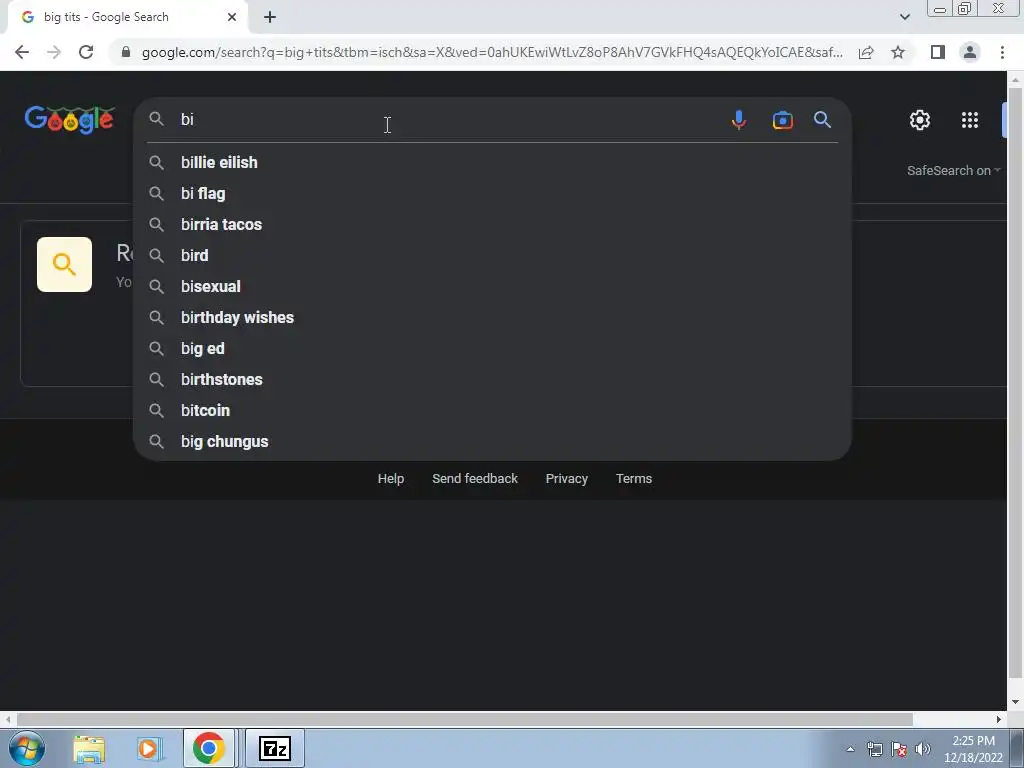Image resolution: width=1024 pixels, height=768 pixels.
Task: Click the Send feedback link
Action: [475, 479]
